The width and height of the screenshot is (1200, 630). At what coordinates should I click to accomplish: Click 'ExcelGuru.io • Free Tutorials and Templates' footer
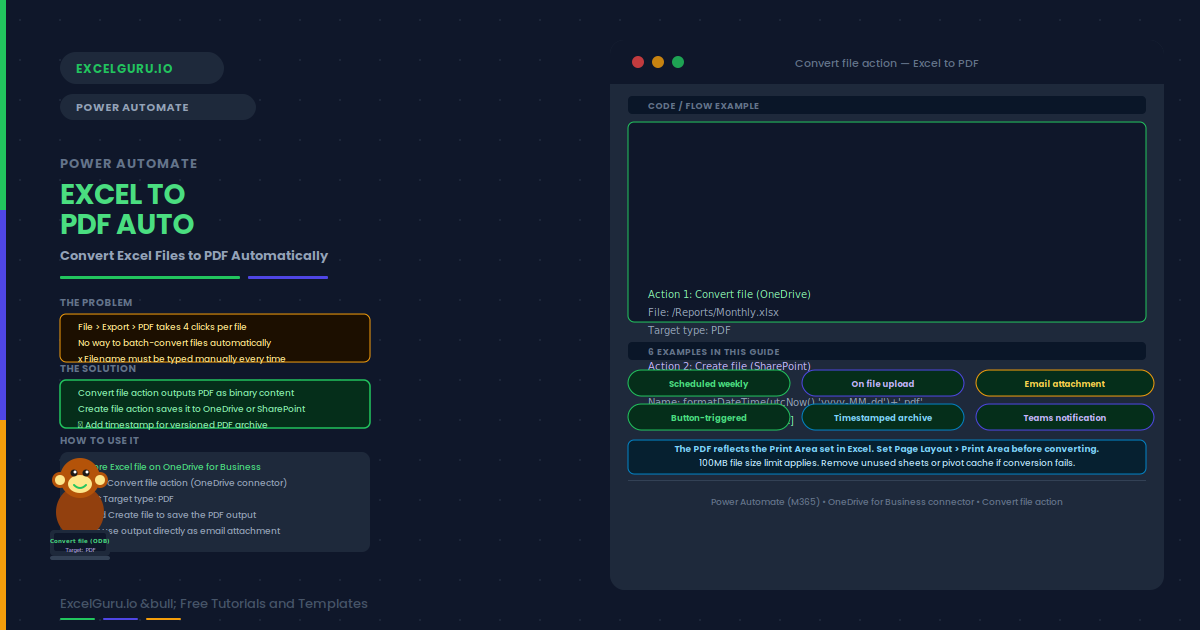pos(214,603)
